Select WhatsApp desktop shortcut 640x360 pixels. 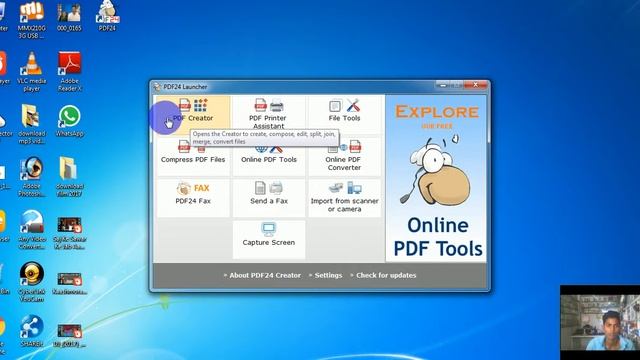pyautogui.click(x=69, y=121)
